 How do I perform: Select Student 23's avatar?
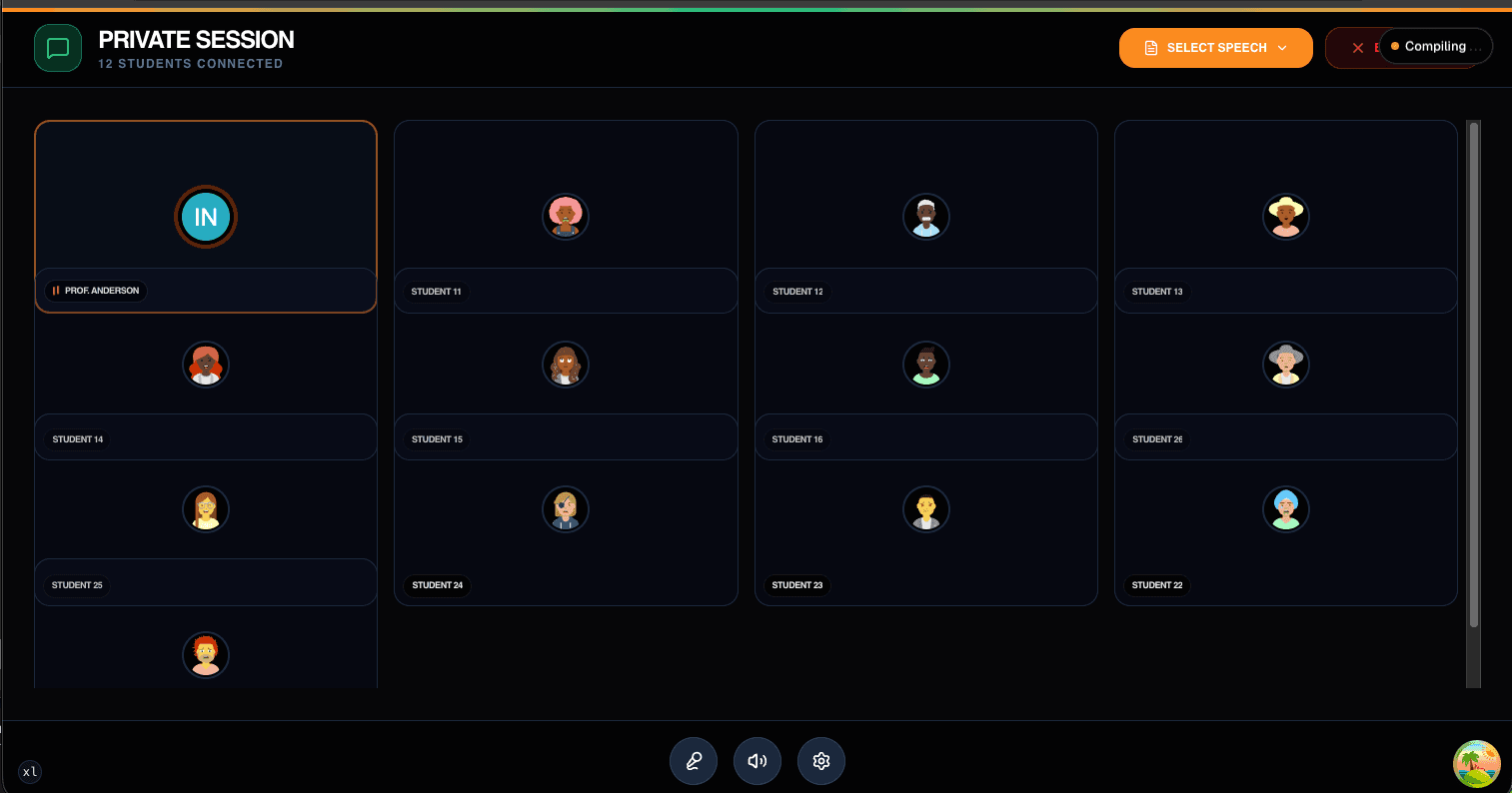tap(926, 509)
